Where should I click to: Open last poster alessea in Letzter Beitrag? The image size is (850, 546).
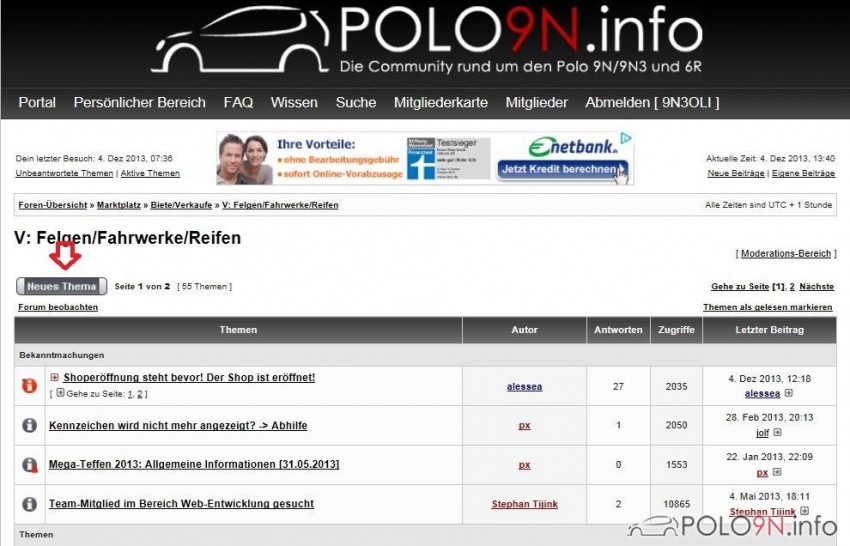(762, 394)
